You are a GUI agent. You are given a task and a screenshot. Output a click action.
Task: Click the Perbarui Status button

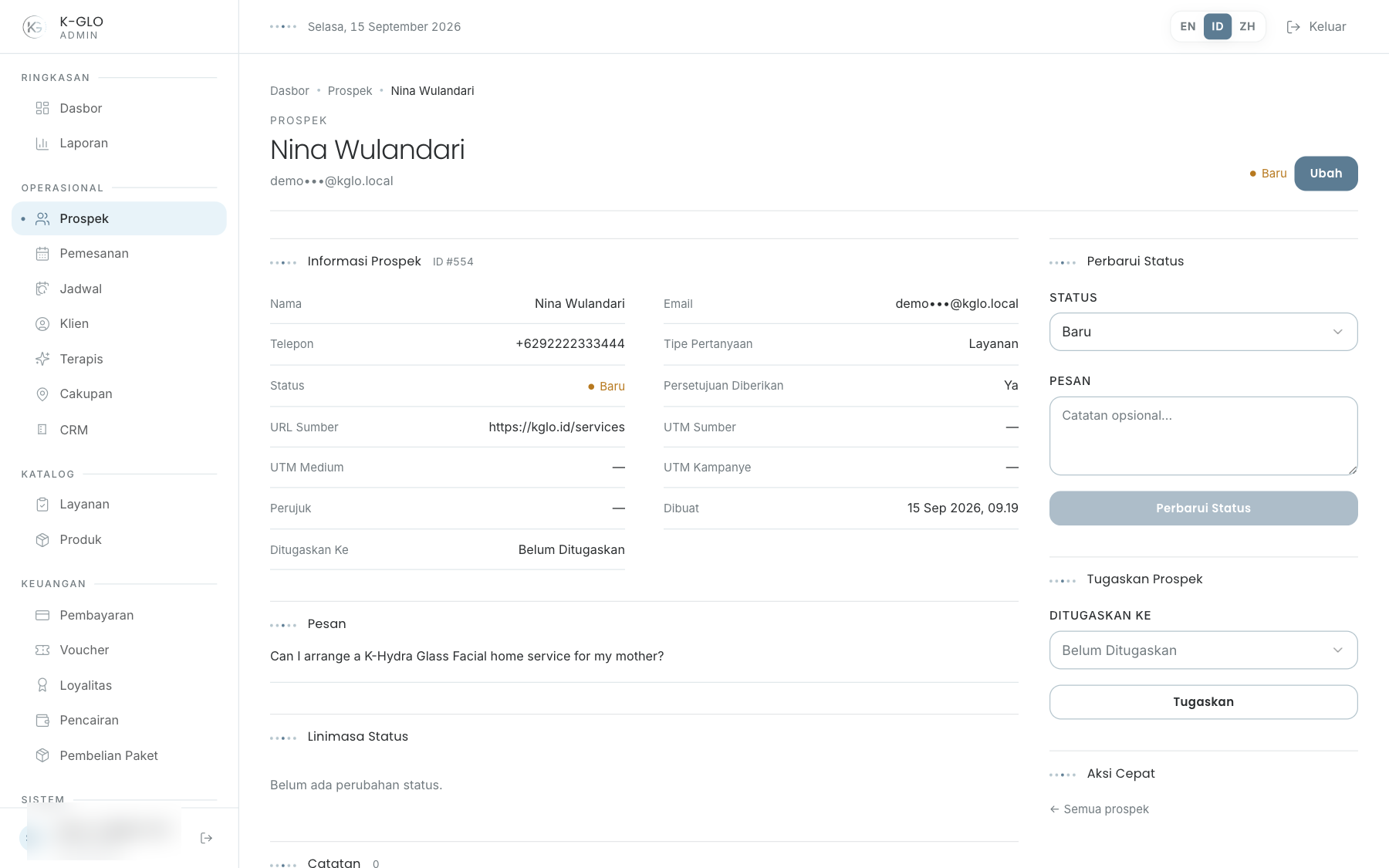click(x=1203, y=508)
